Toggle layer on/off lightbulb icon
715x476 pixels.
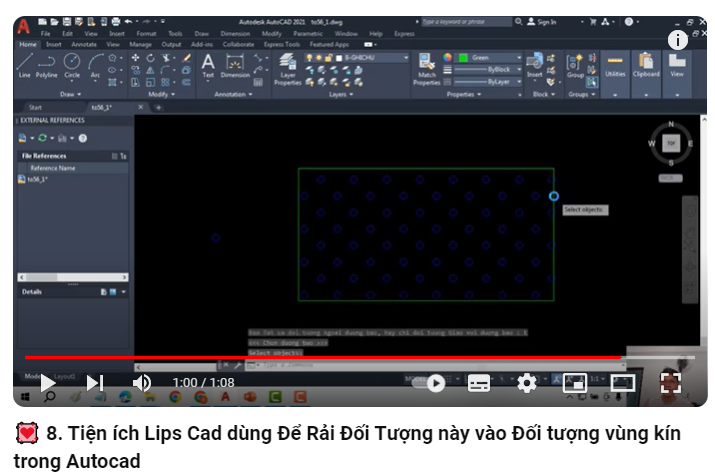[309, 58]
